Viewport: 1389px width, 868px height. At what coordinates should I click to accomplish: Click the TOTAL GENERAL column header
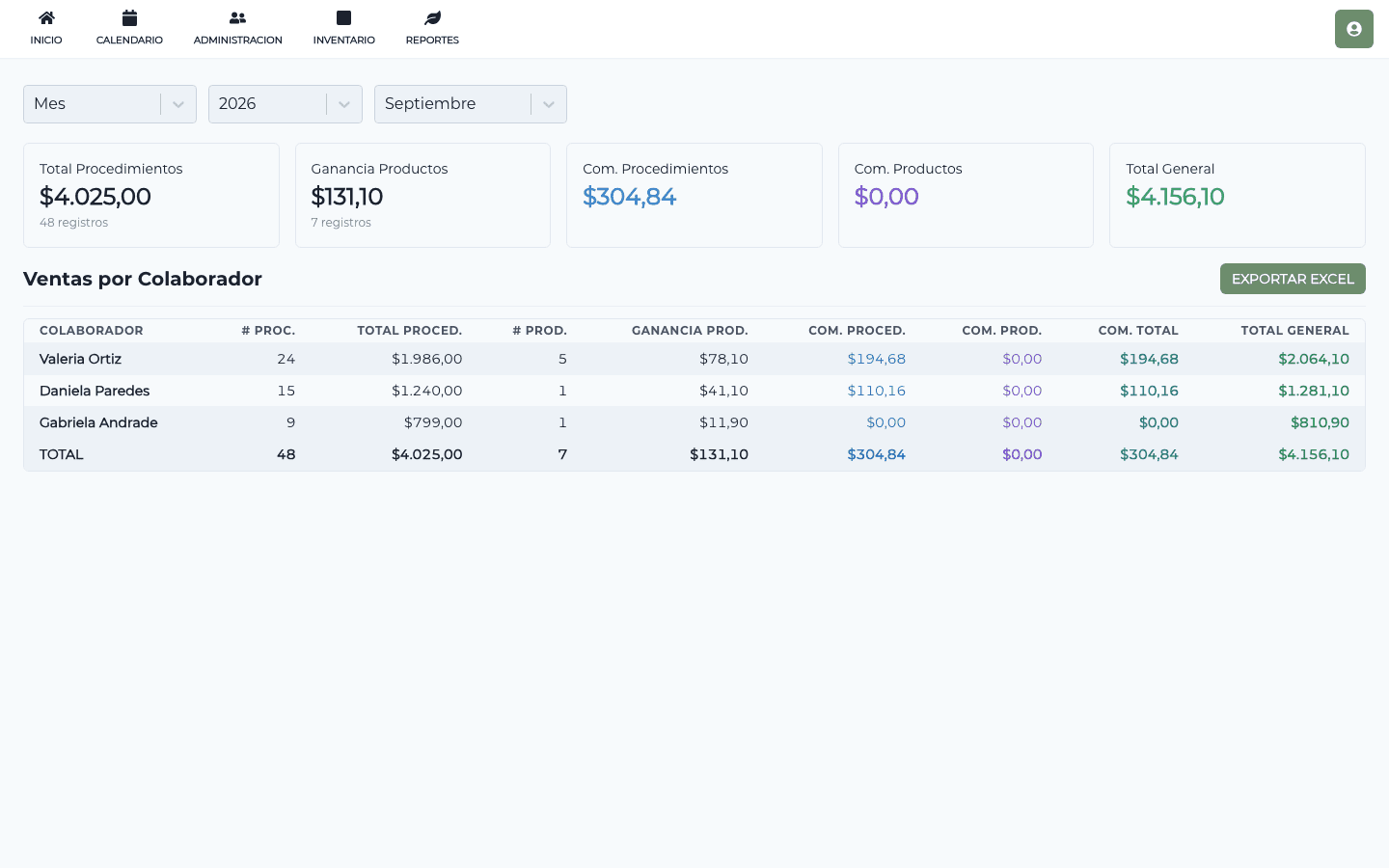coord(1294,331)
